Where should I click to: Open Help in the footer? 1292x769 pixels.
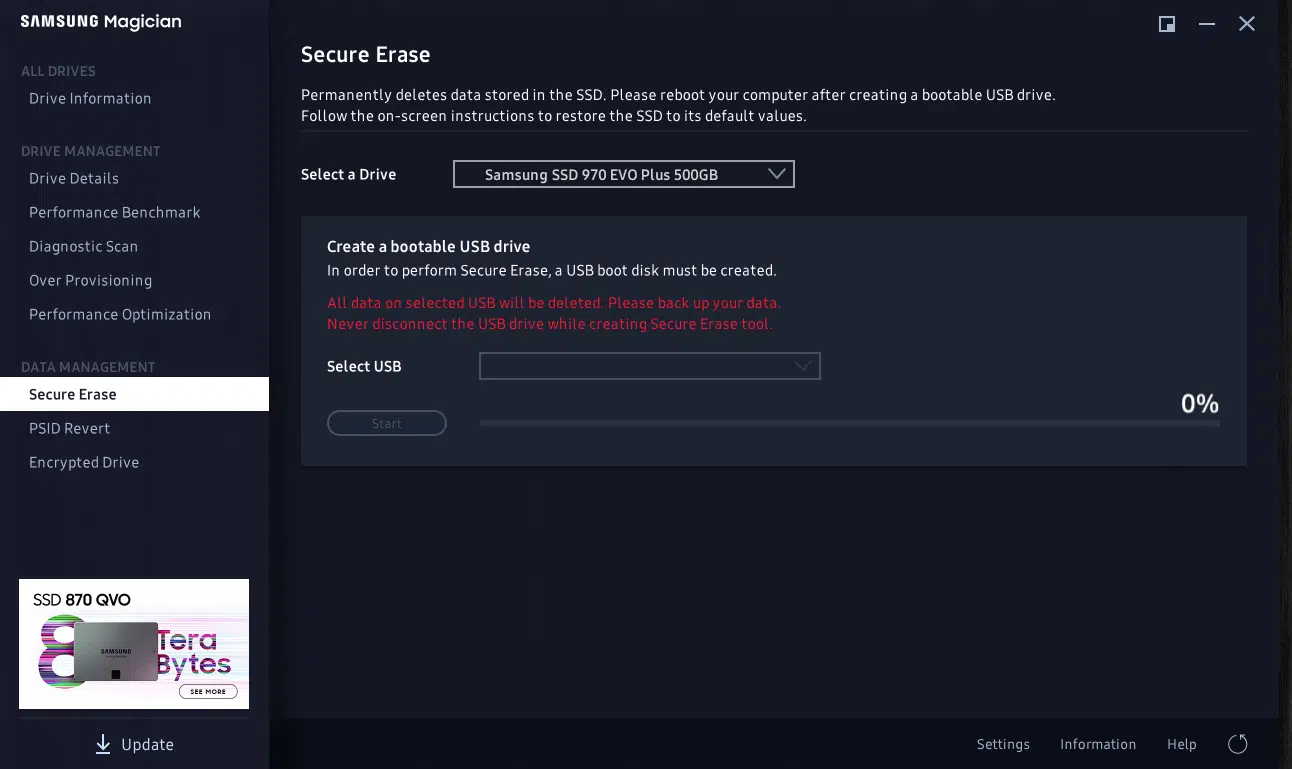pos(1181,744)
